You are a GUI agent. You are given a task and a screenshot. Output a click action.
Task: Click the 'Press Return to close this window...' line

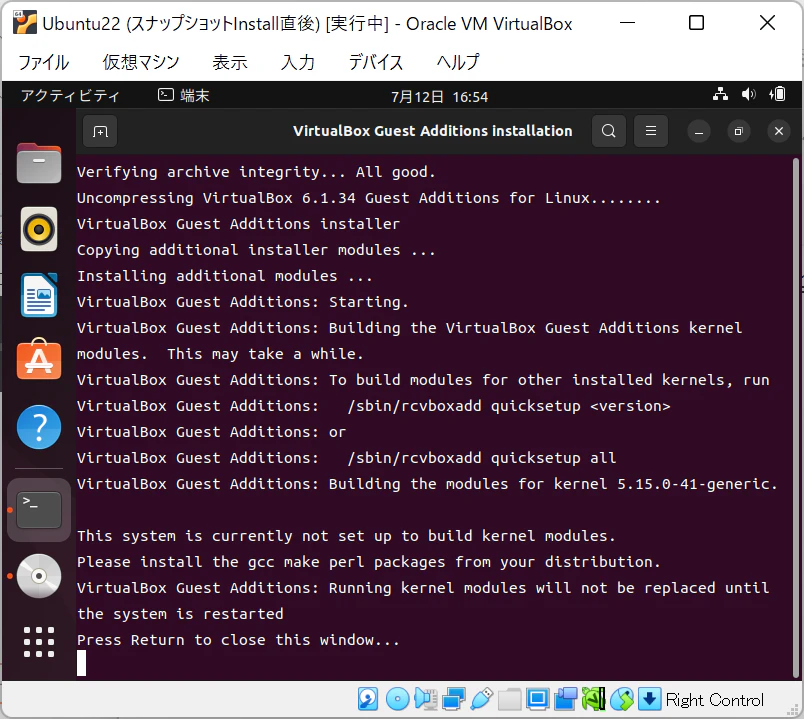238,640
